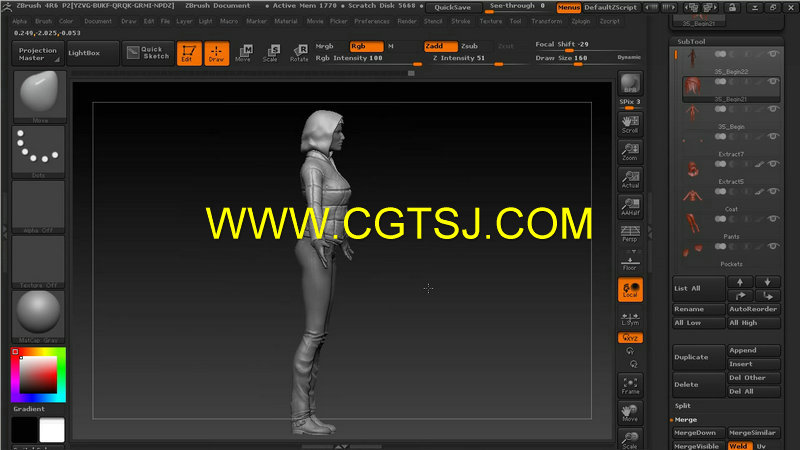Select the white secondary color swatch
This screenshot has height=450, width=800.
[52, 430]
